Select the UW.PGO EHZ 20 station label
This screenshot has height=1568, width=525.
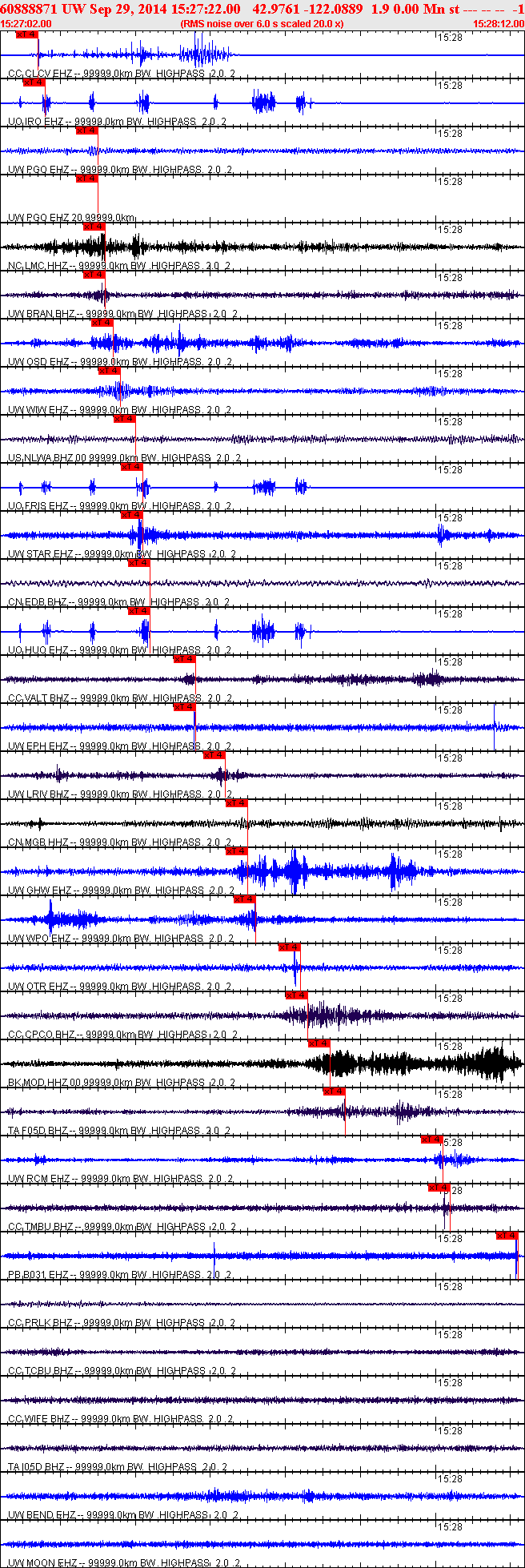tap(71, 218)
